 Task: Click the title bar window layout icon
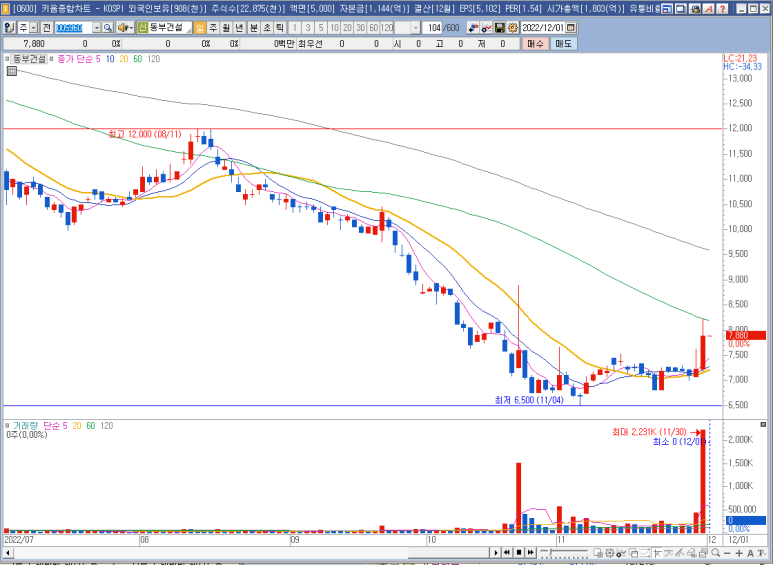[x=667, y=8]
